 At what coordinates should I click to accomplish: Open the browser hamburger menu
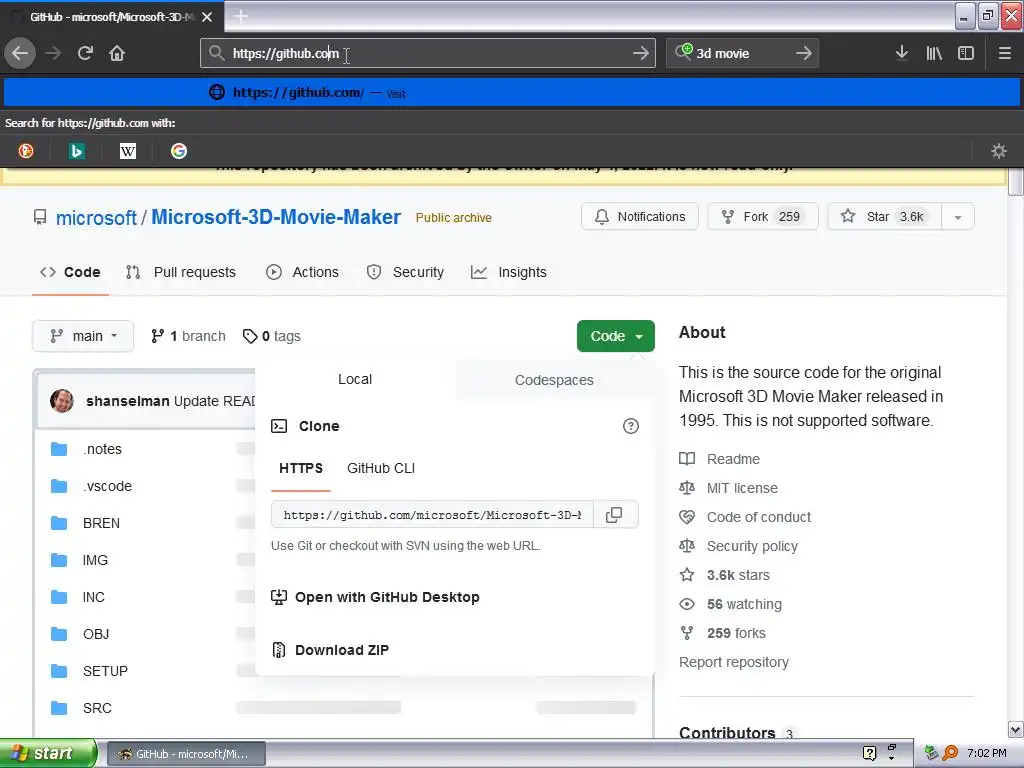click(x=1004, y=53)
